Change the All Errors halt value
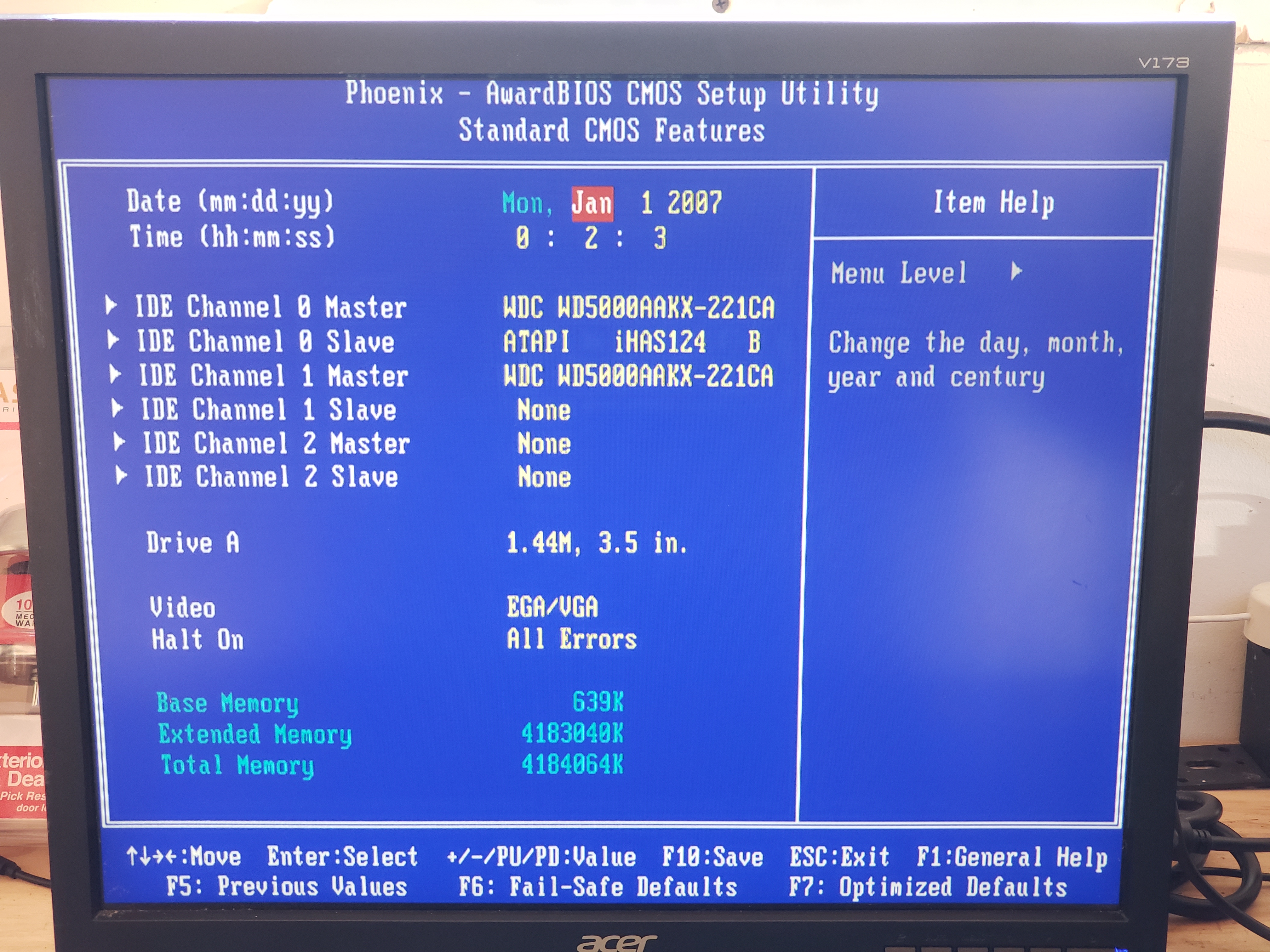 click(x=572, y=639)
